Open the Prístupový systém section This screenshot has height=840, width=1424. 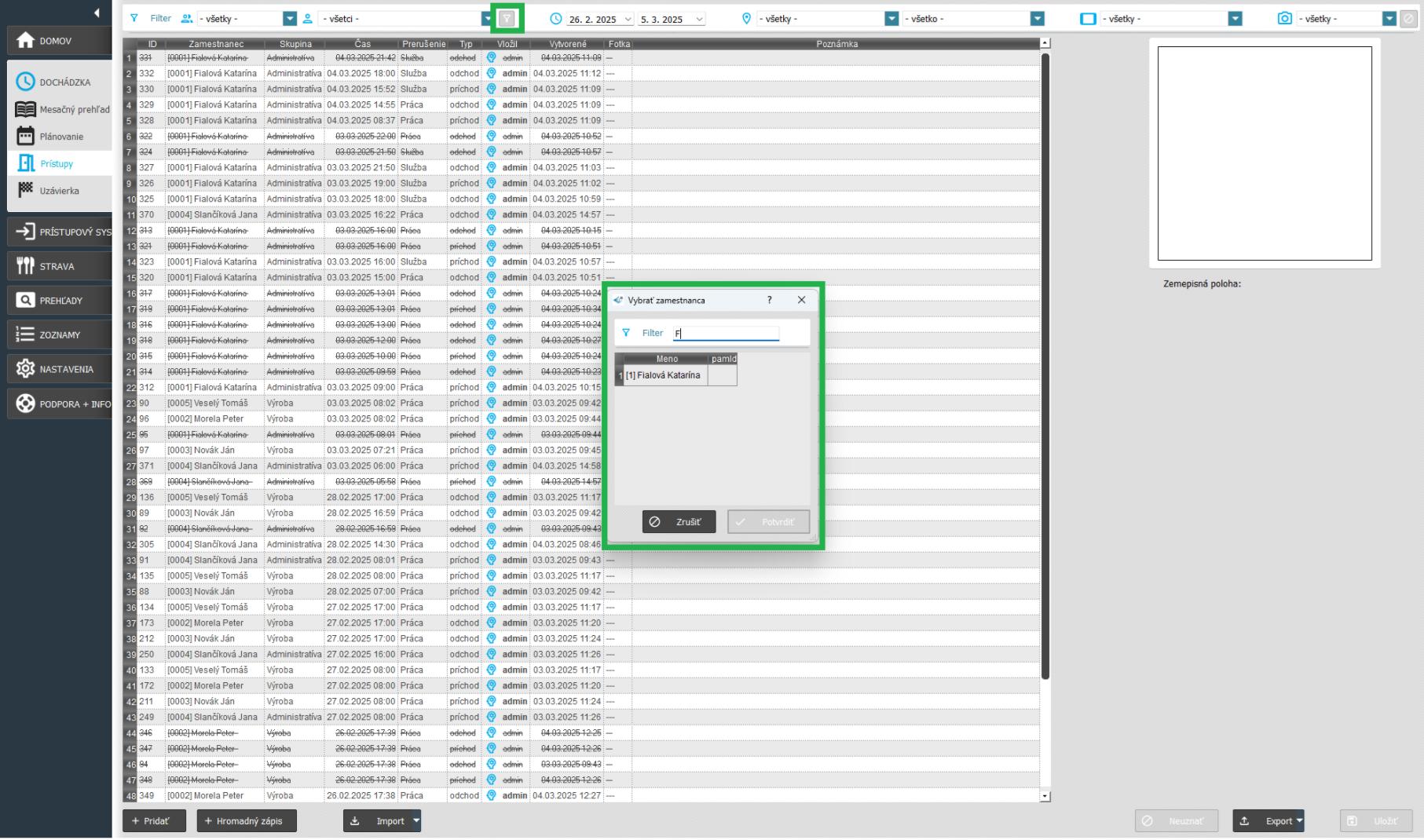[x=59, y=232]
